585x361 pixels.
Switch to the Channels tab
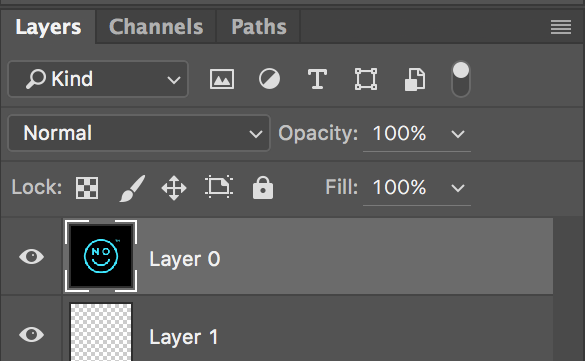(156, 27)
